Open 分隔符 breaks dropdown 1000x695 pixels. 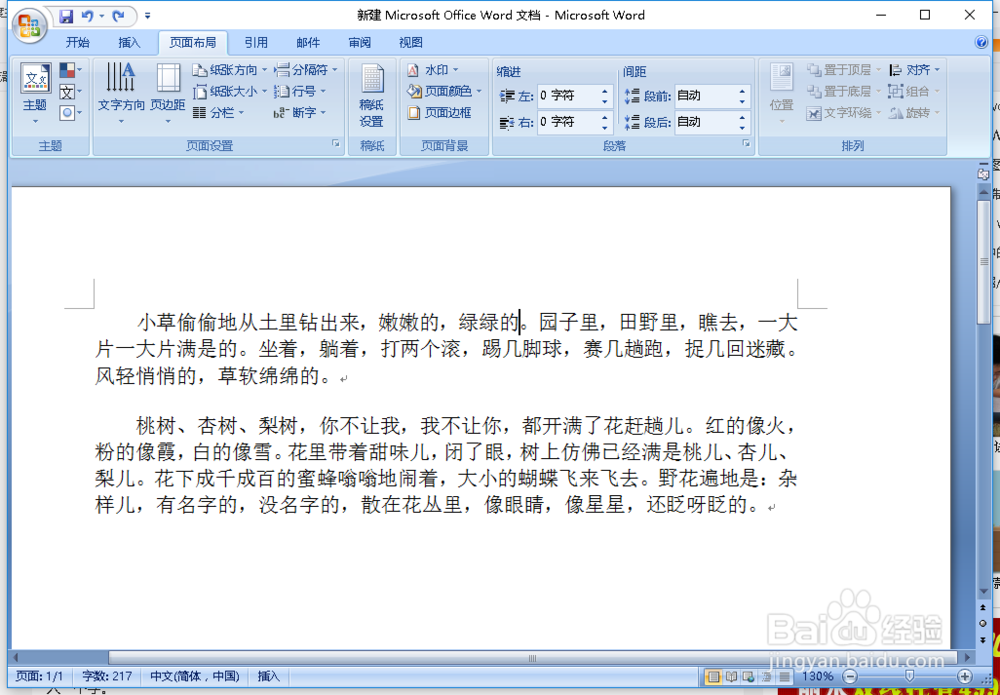[306, 70]
